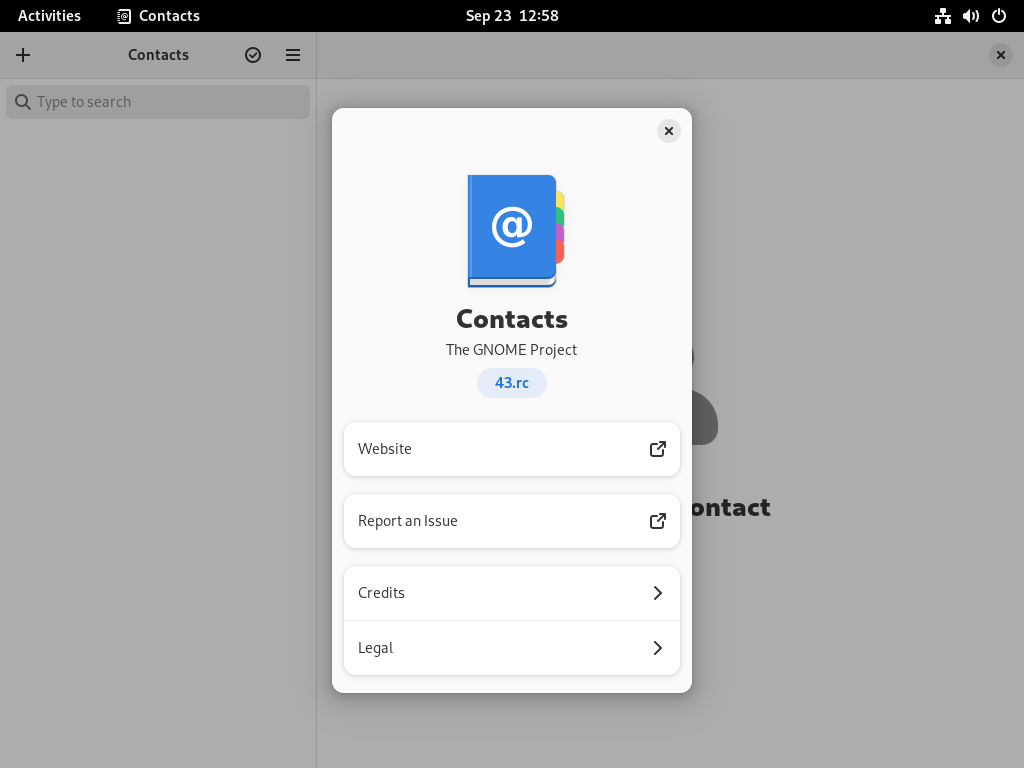Open the Contacts app menu in top bar

point(159,16)
